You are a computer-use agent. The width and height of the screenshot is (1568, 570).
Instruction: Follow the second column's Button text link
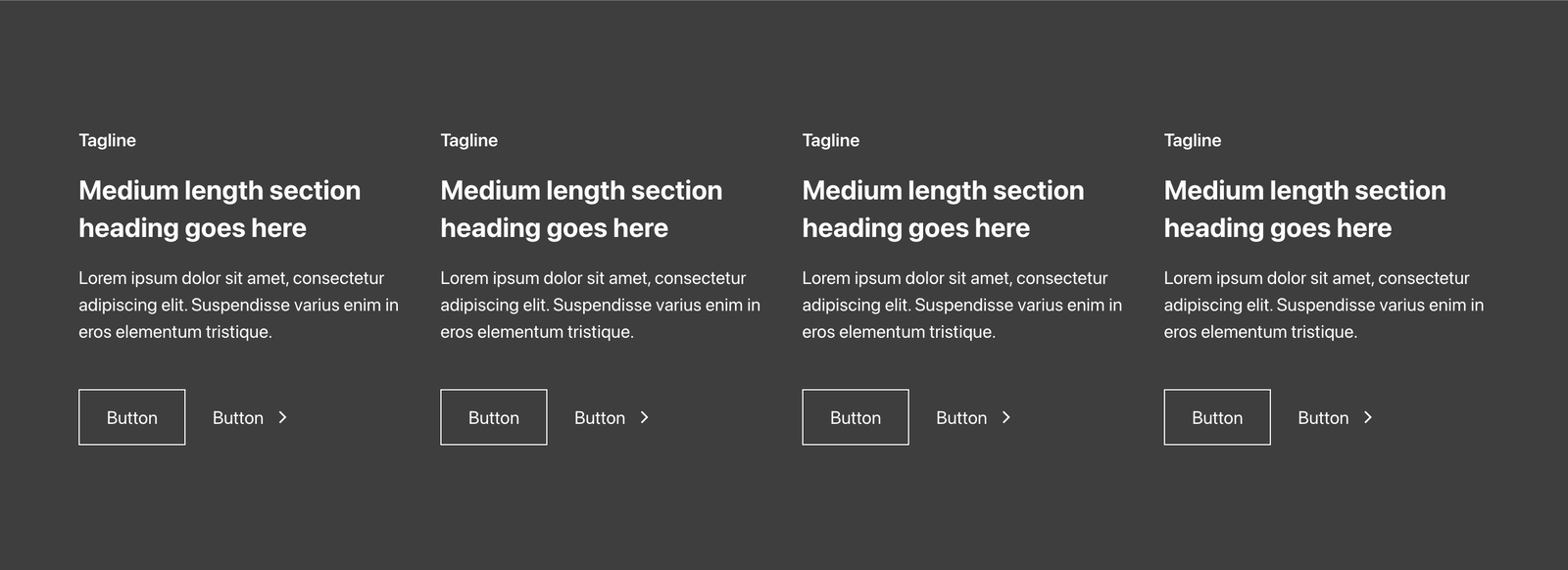[600, 418]
